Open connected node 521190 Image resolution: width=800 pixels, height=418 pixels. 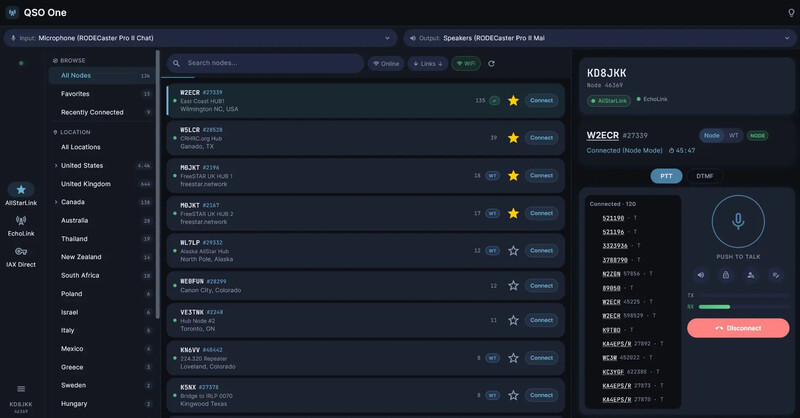click(613, 218)
